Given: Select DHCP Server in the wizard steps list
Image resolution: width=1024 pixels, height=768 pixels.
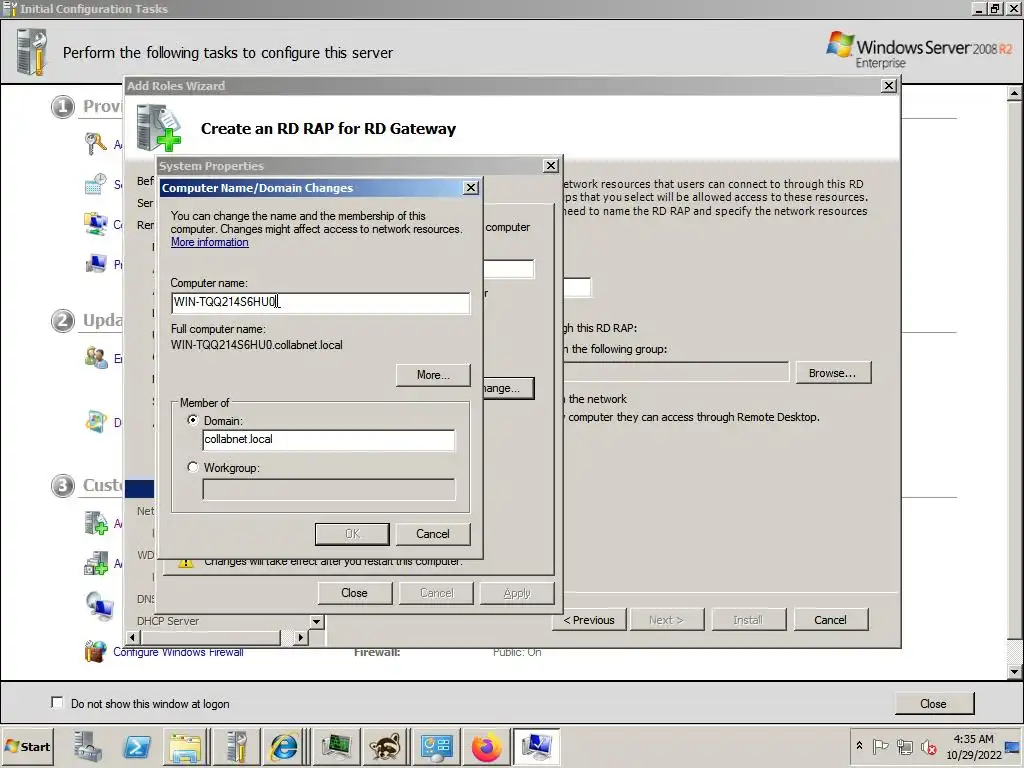Looking at the screenshot, I should pos(168,621).
